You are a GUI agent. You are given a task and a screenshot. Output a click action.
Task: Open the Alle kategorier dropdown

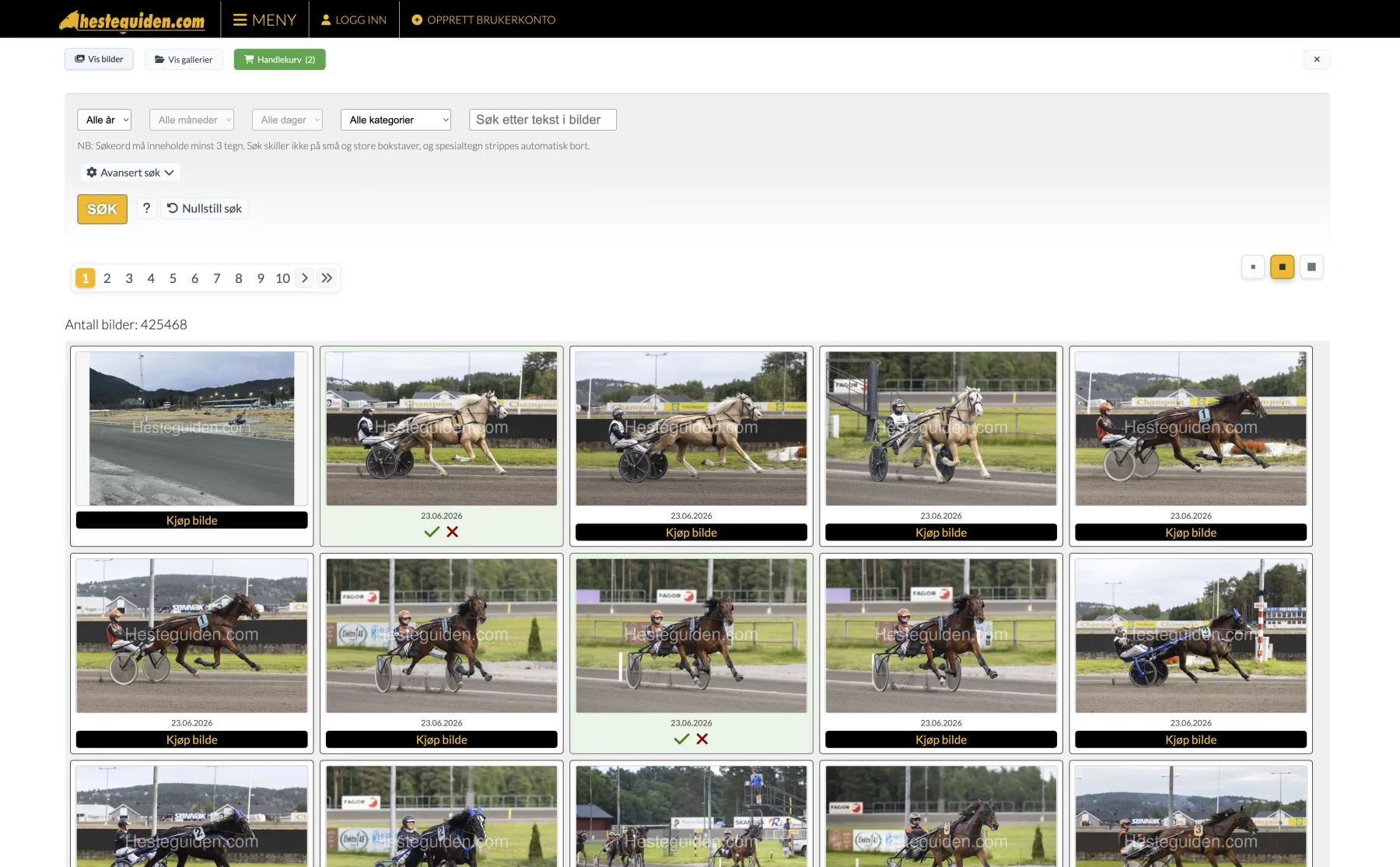[396, 120]
